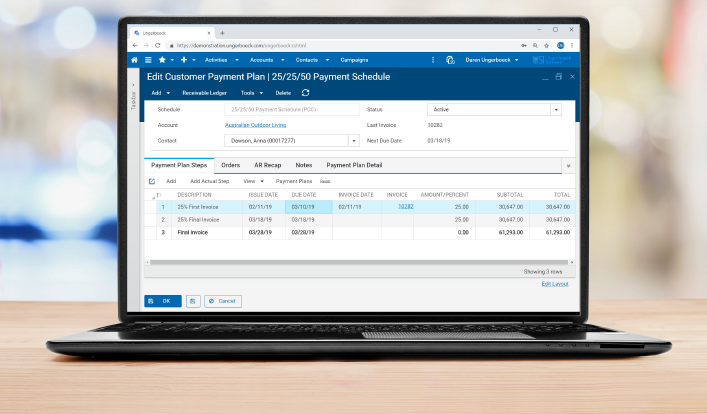707x414 pixels.
Task: Open the Orders tab
Action: (x=230, y=165)
